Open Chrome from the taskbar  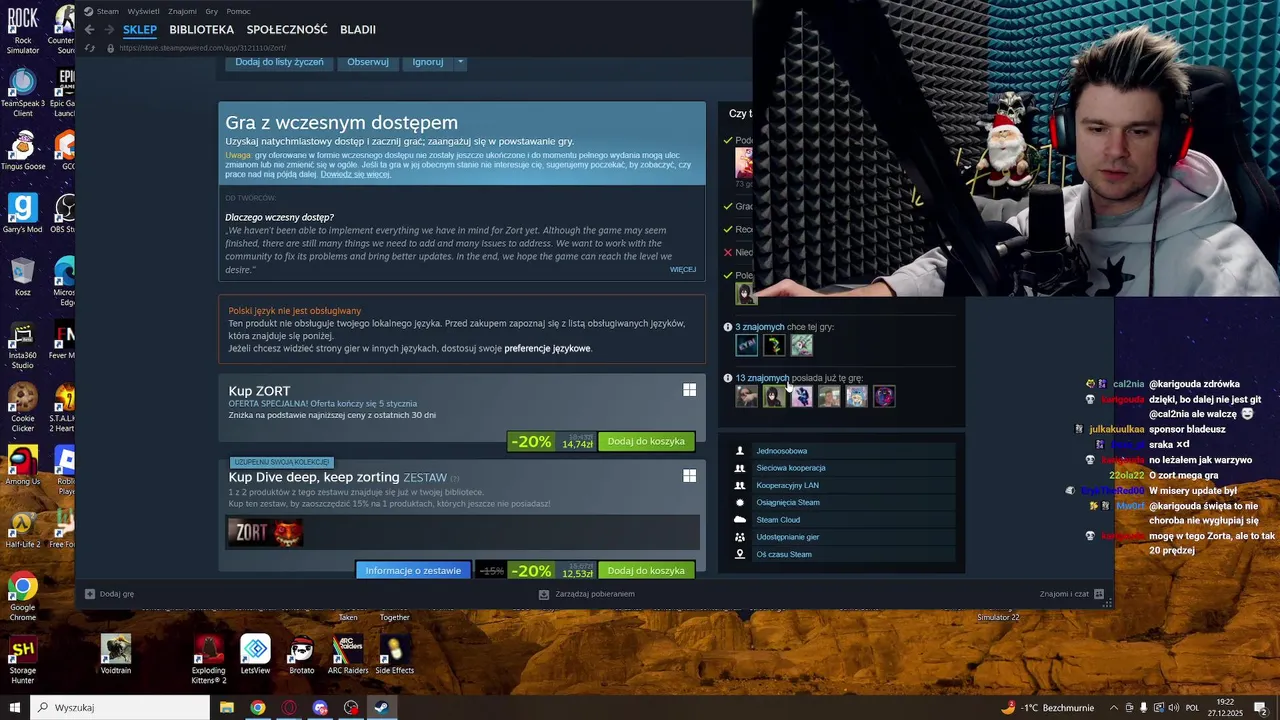258,707
